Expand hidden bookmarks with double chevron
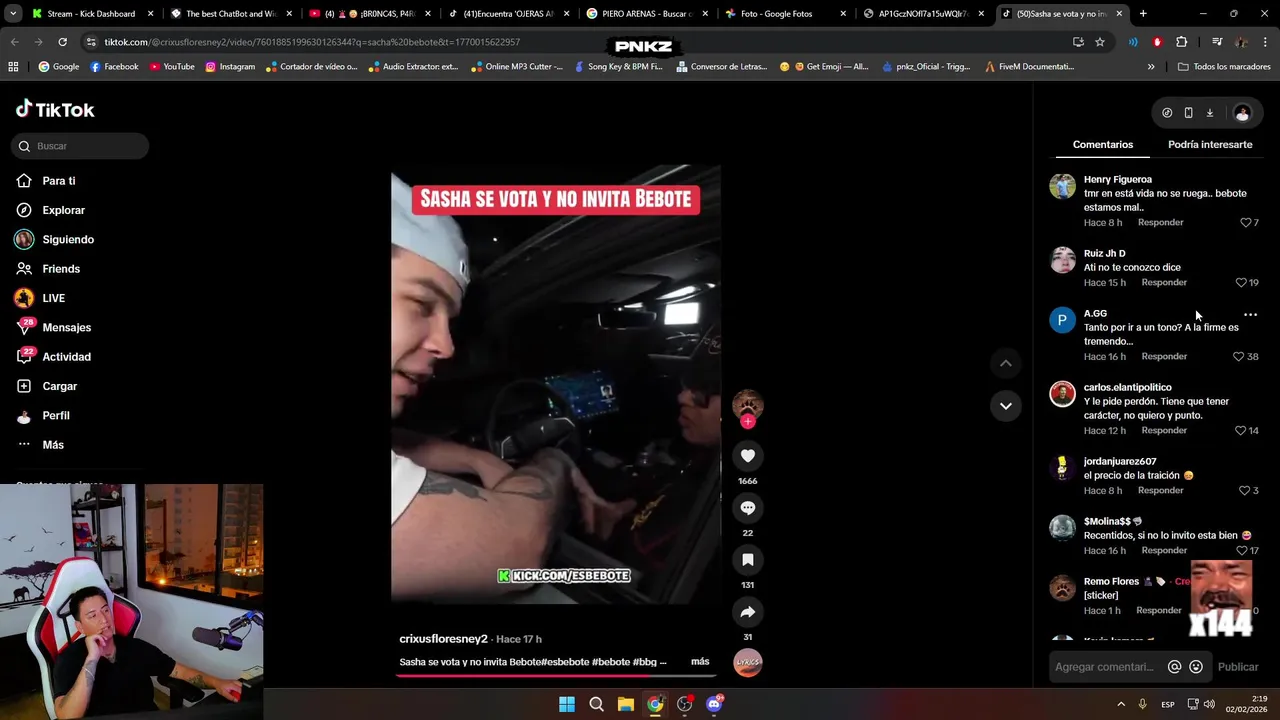The image size is (1280, 720). (x=1150, y=67)
